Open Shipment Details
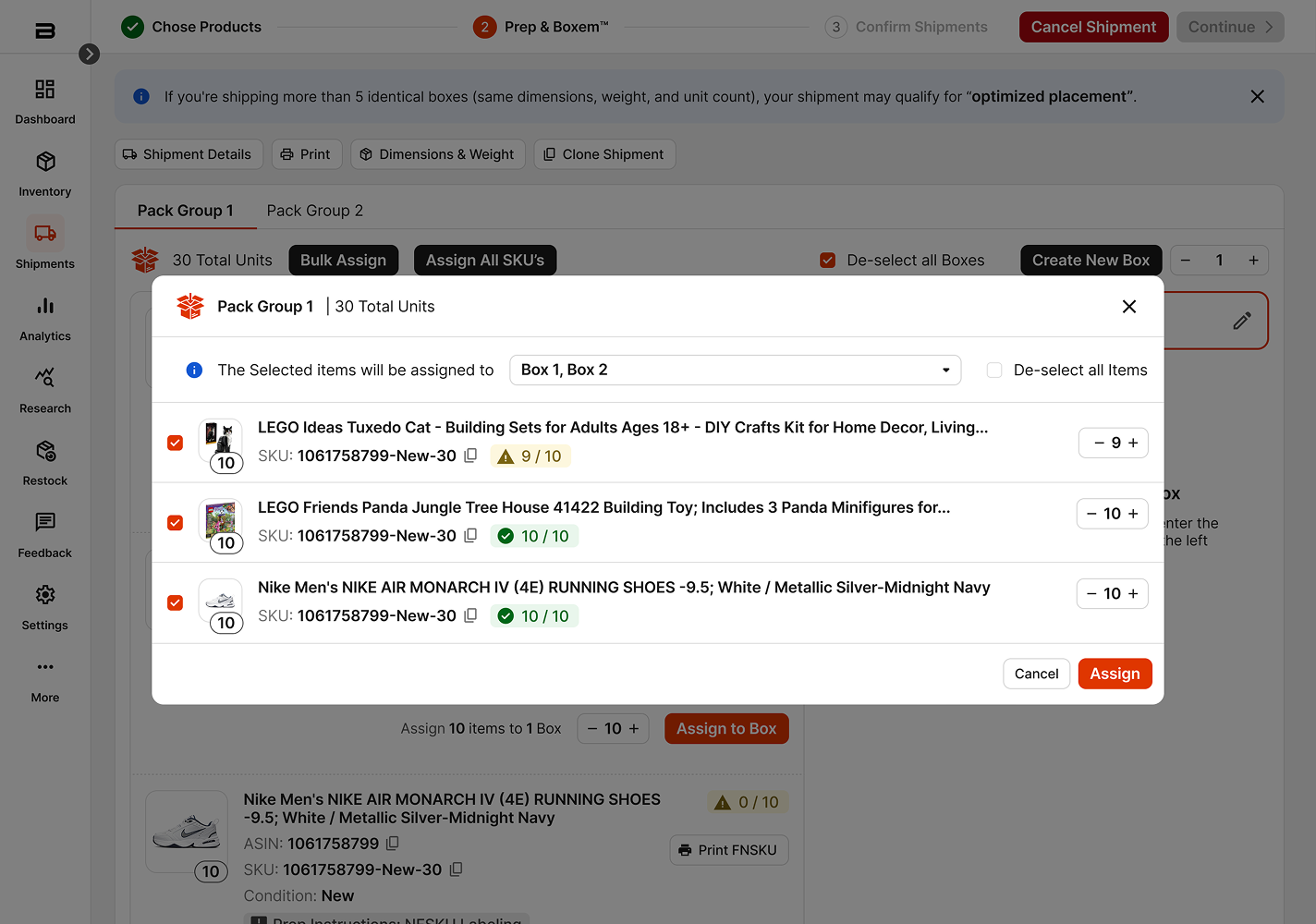Image resolution: width=1316 pixels, height=924 pixels. click(189, 154)
